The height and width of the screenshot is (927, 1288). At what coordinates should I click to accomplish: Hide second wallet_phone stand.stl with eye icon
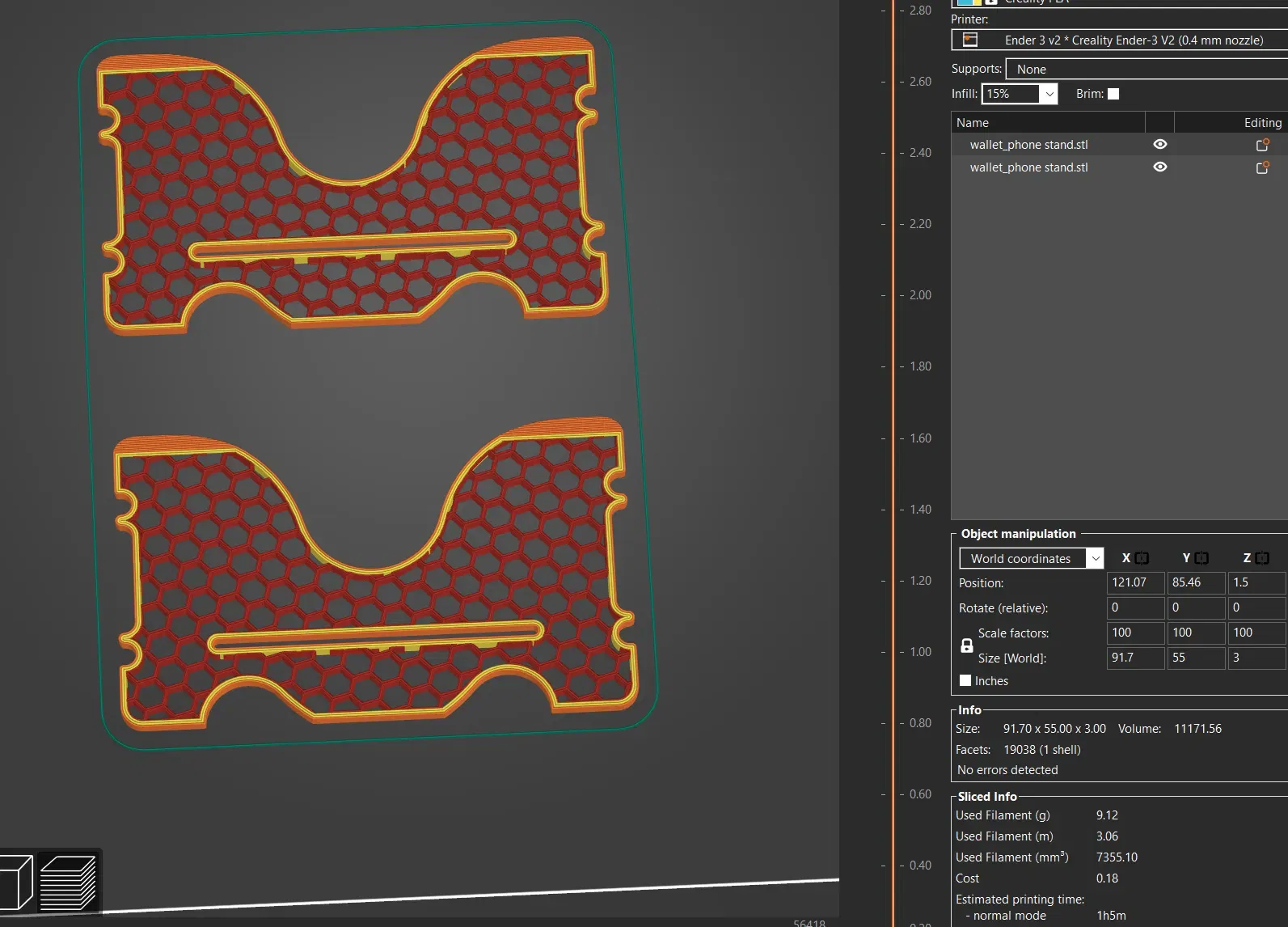pyautogui.click(x=1159, y=167)
